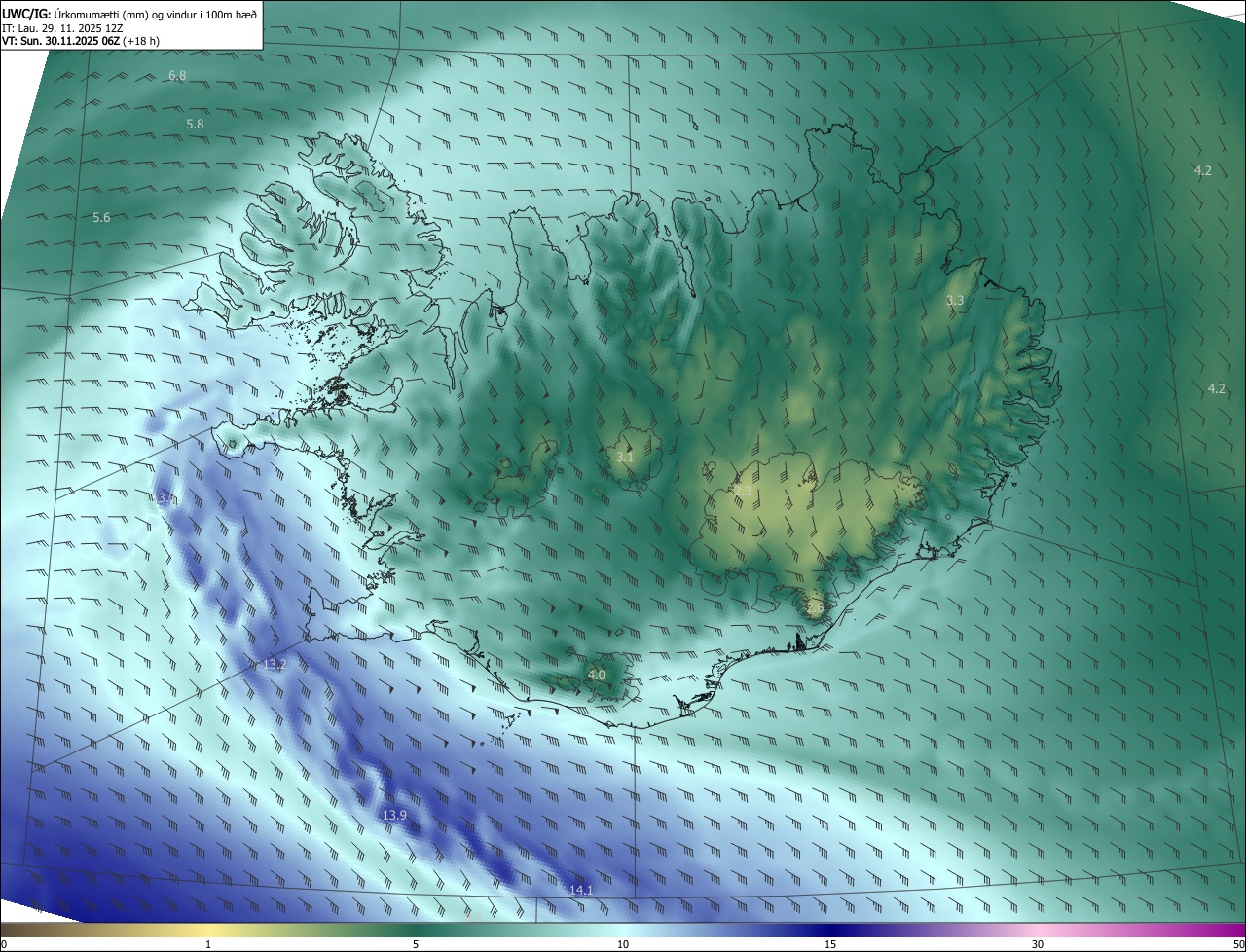Click the colorbar tick label 10
The image size is (1246, 952).
pos(623,944)
